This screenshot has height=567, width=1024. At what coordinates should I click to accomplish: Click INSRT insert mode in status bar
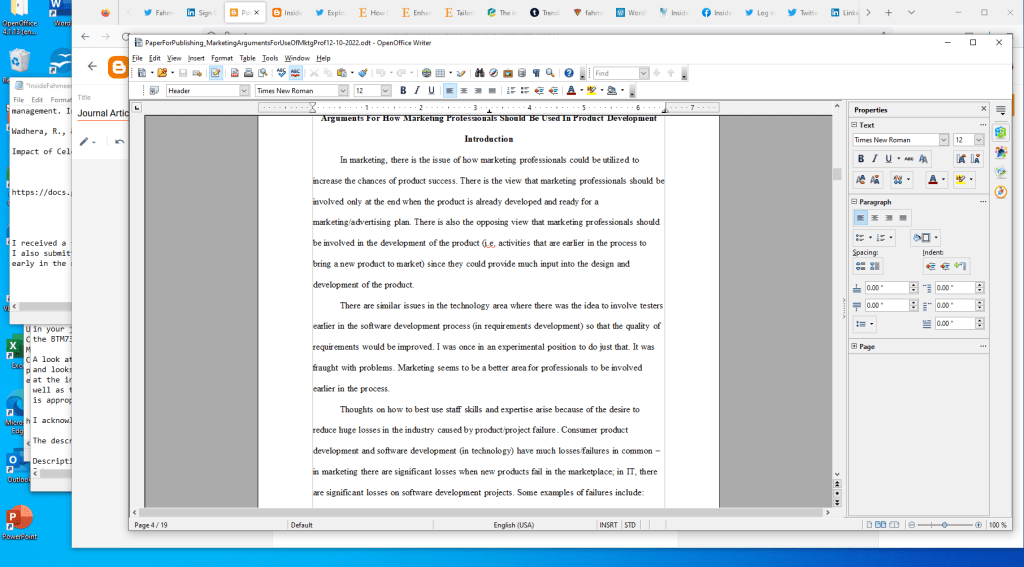[608, 525]
